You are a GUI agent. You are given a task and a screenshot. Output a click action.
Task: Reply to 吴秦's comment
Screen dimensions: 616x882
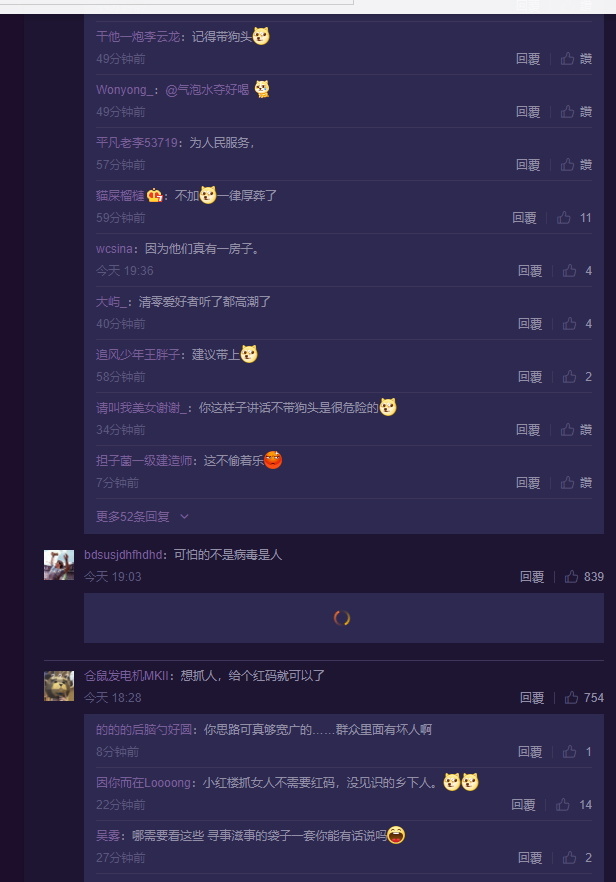point(529,858)
